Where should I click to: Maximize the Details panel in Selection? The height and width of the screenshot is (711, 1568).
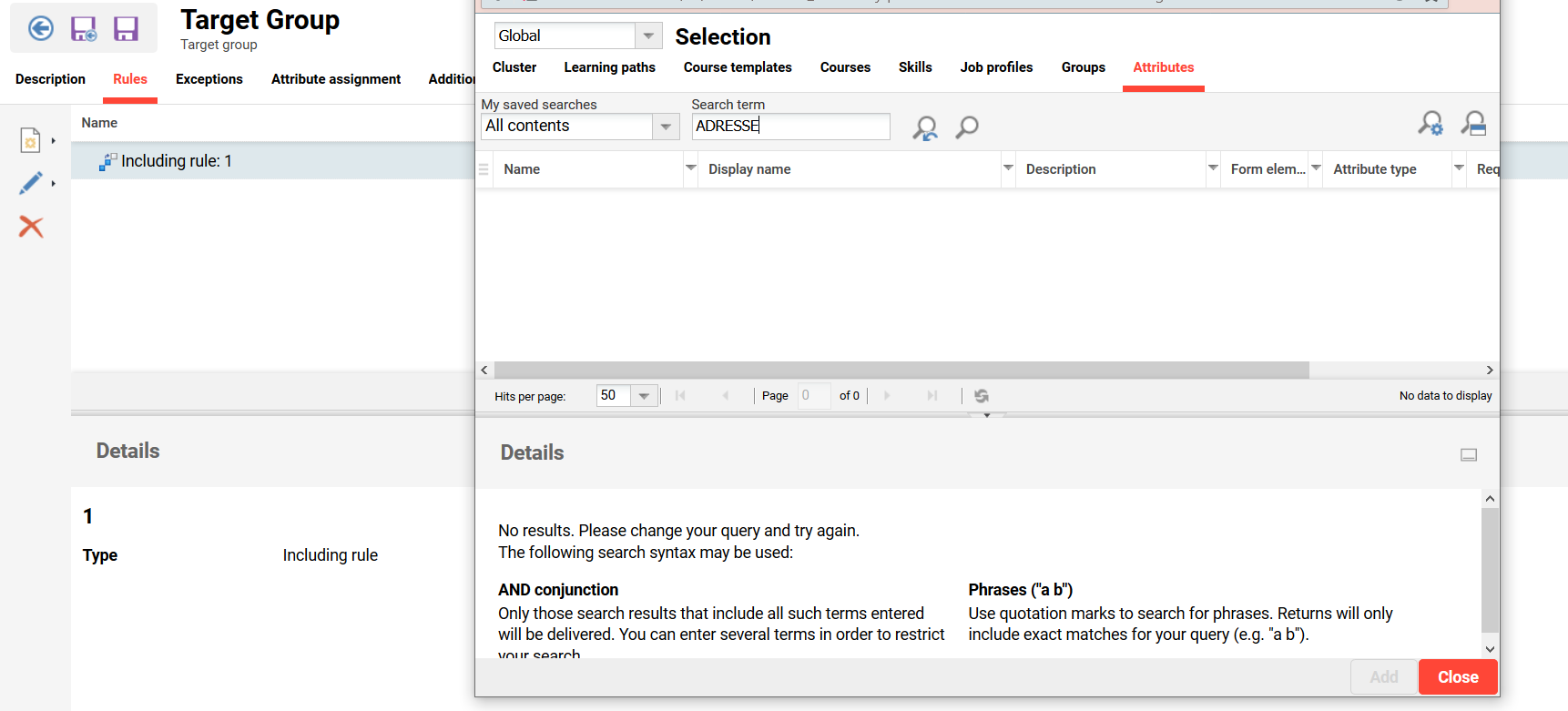1469,454
